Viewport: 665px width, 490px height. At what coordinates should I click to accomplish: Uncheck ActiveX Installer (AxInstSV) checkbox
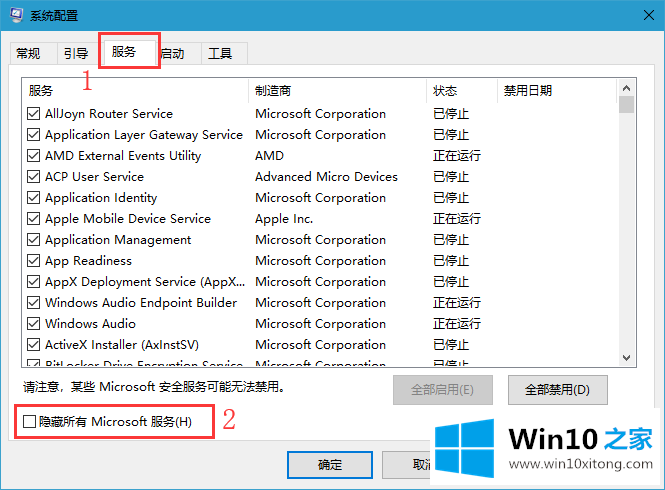point(34,344)
